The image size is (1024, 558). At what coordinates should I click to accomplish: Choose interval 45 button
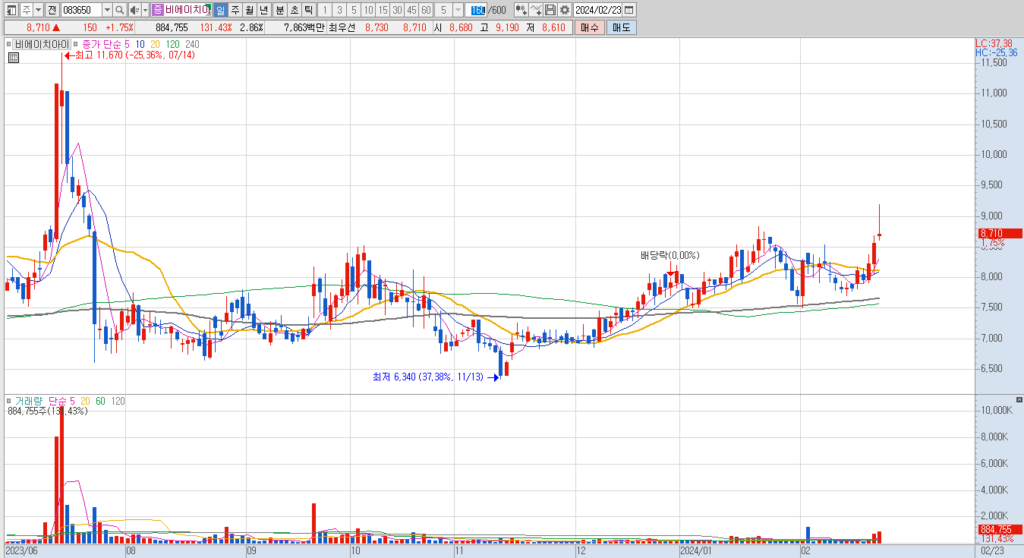(411, 10)
